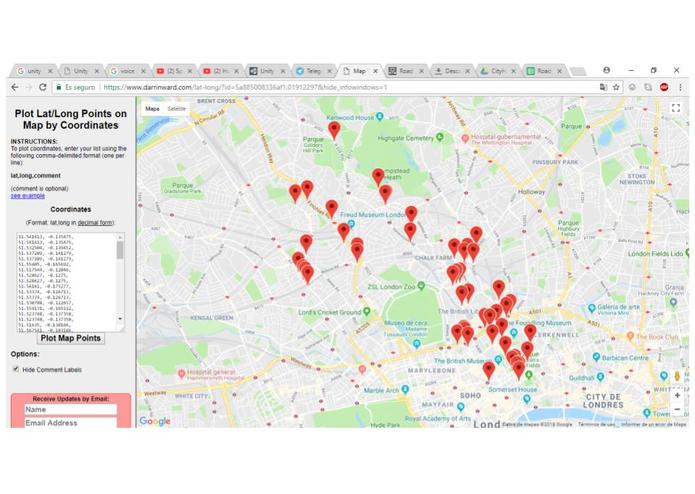Click the green padlock 'Es seguro' icon
The width and height of the screenshot is (695, 494).
tap(59, 88)
